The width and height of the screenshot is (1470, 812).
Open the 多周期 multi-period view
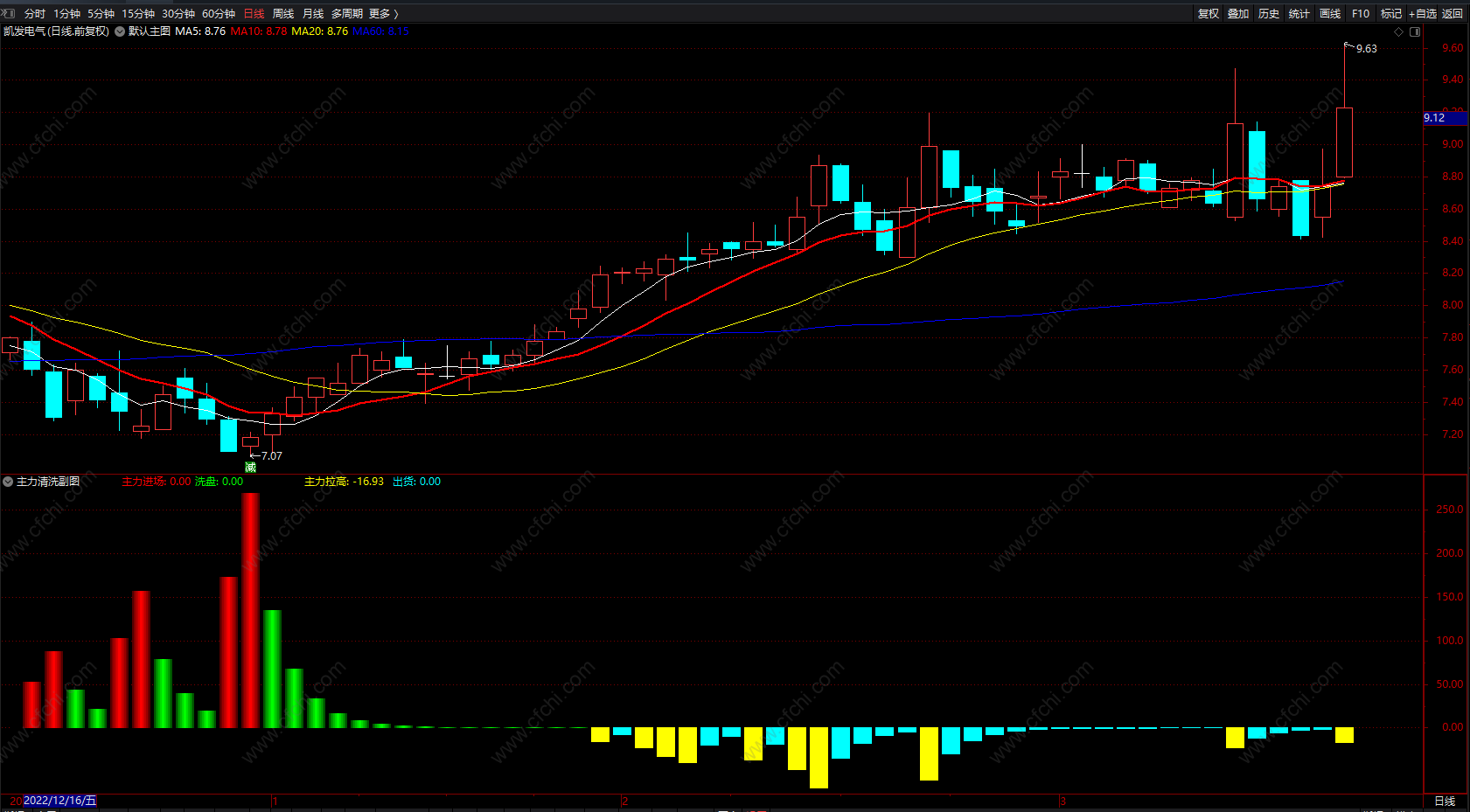[x=346, y=13]
